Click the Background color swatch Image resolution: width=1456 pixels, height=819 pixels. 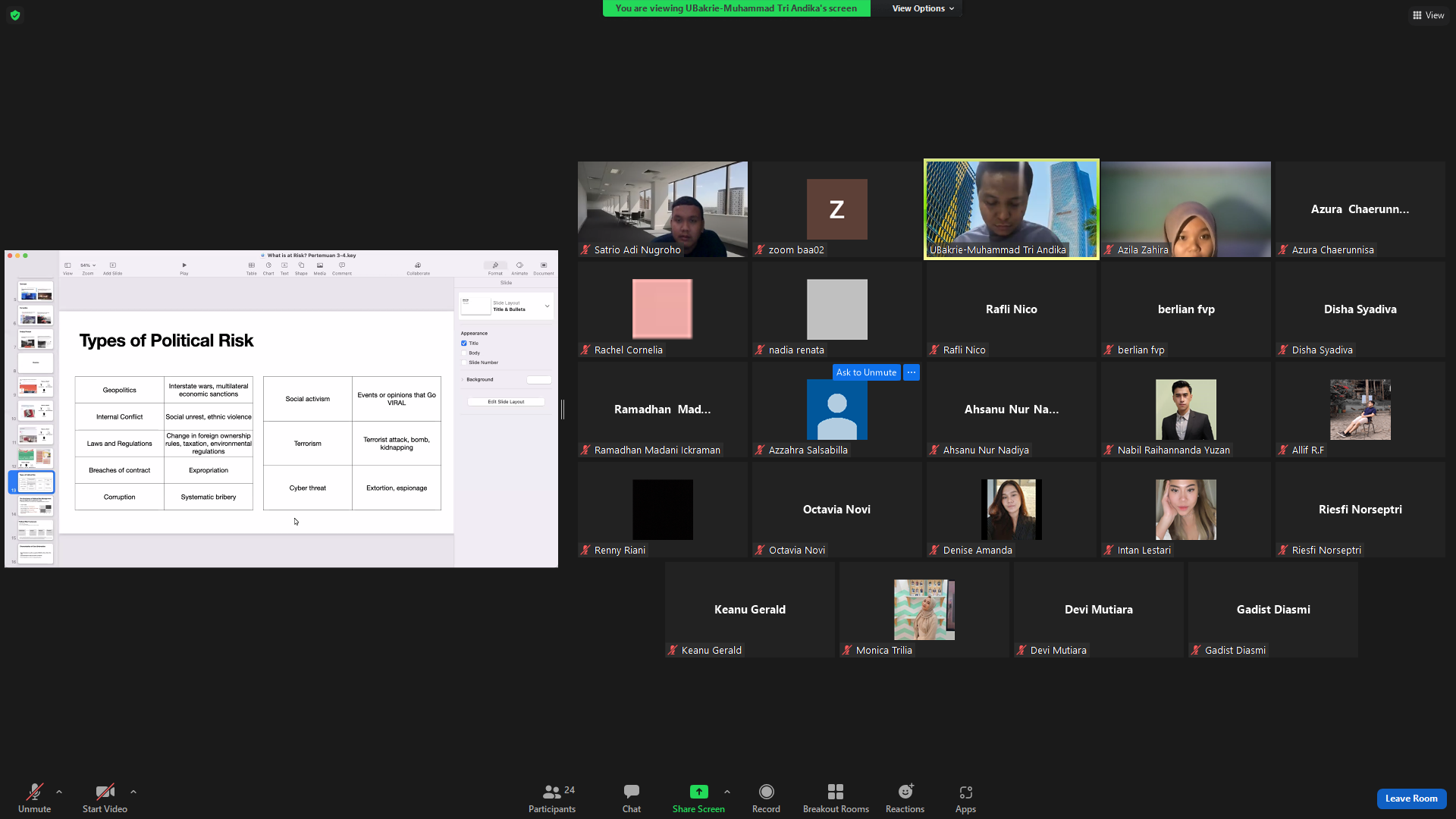(x=538, y=380)
